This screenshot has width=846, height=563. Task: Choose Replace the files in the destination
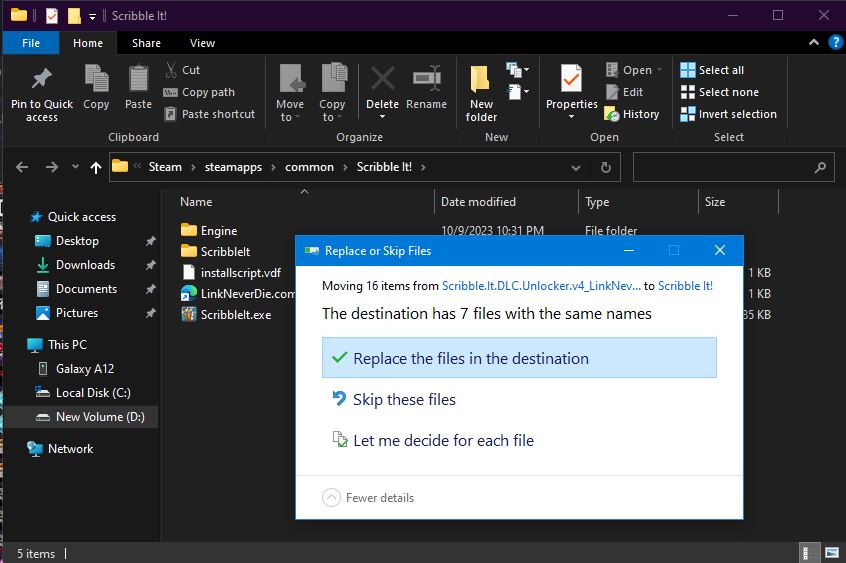coord(519,358)
